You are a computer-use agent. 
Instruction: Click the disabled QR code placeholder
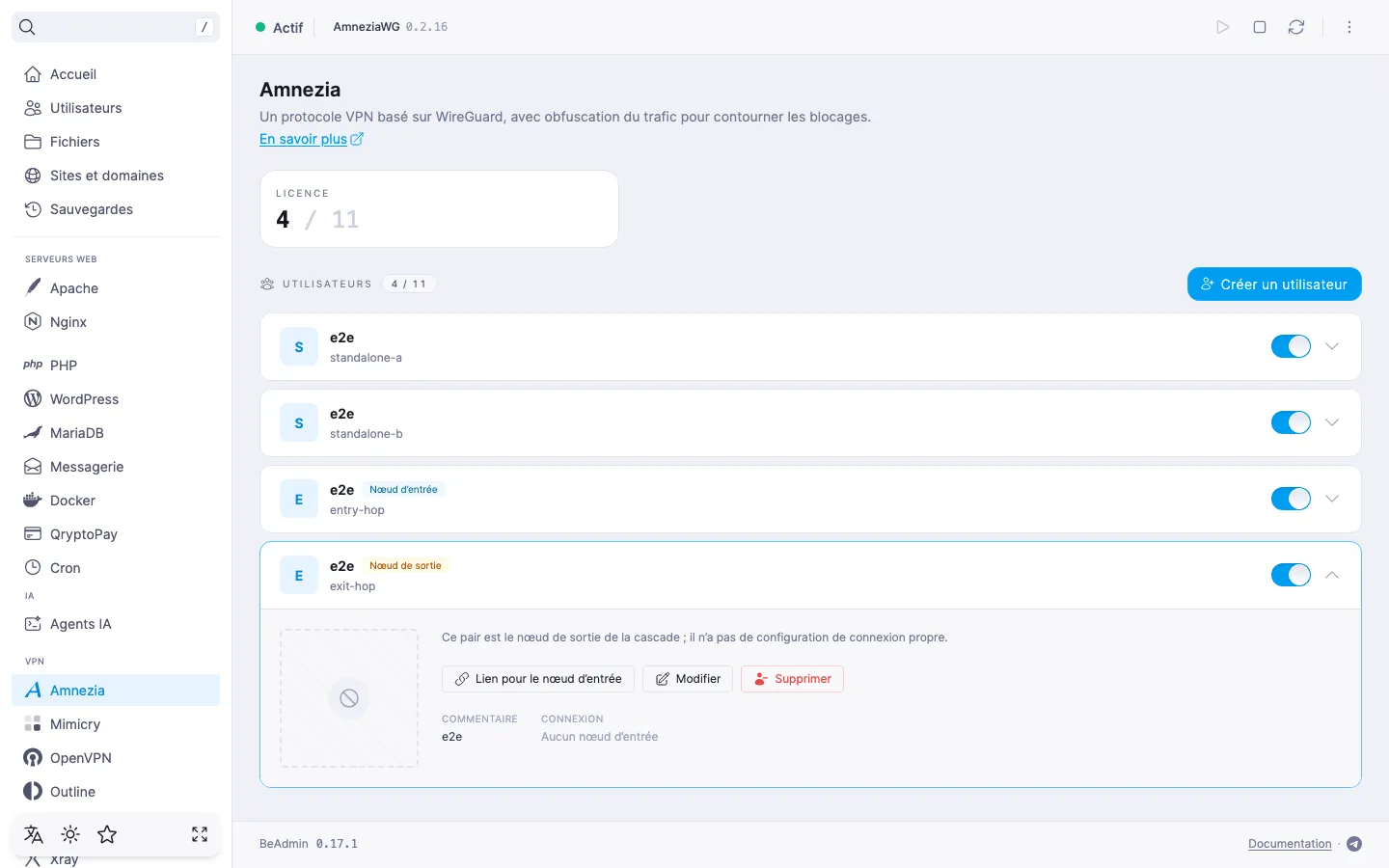coord(349,698)
